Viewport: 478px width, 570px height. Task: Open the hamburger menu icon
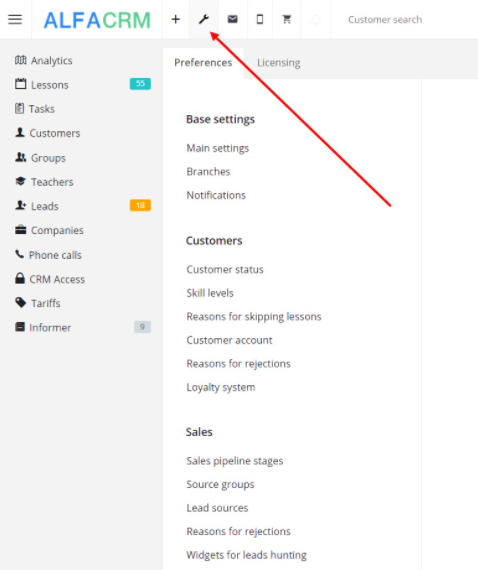point(15,19)
